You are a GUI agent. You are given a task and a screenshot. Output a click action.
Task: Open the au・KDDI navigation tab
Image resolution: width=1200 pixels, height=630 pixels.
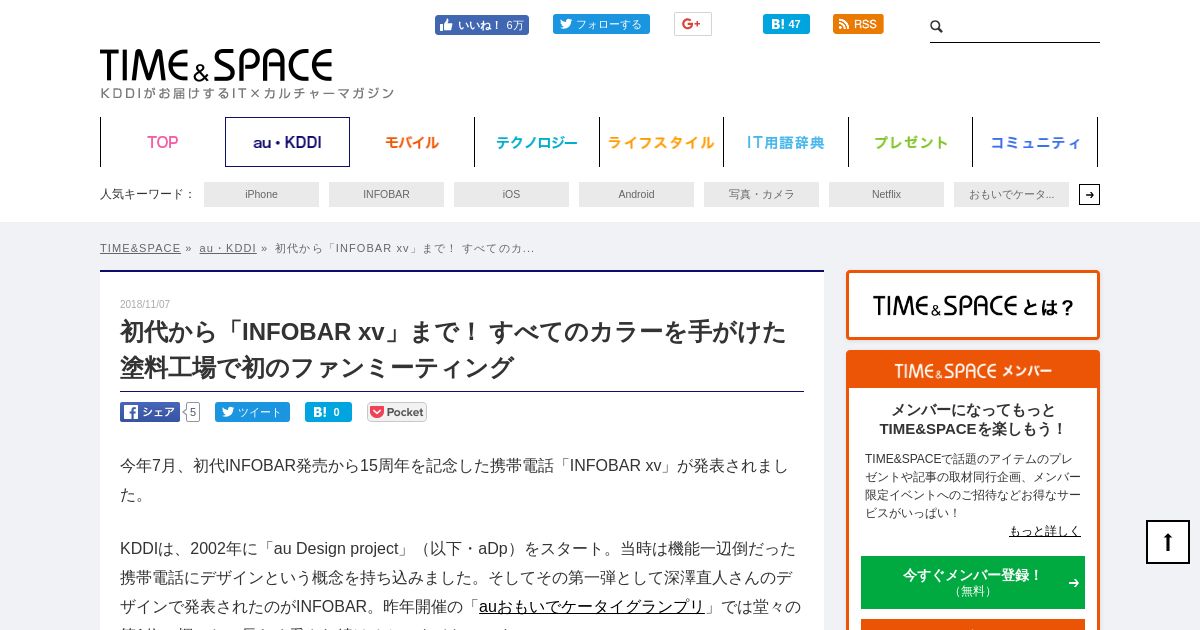point(287,142)
